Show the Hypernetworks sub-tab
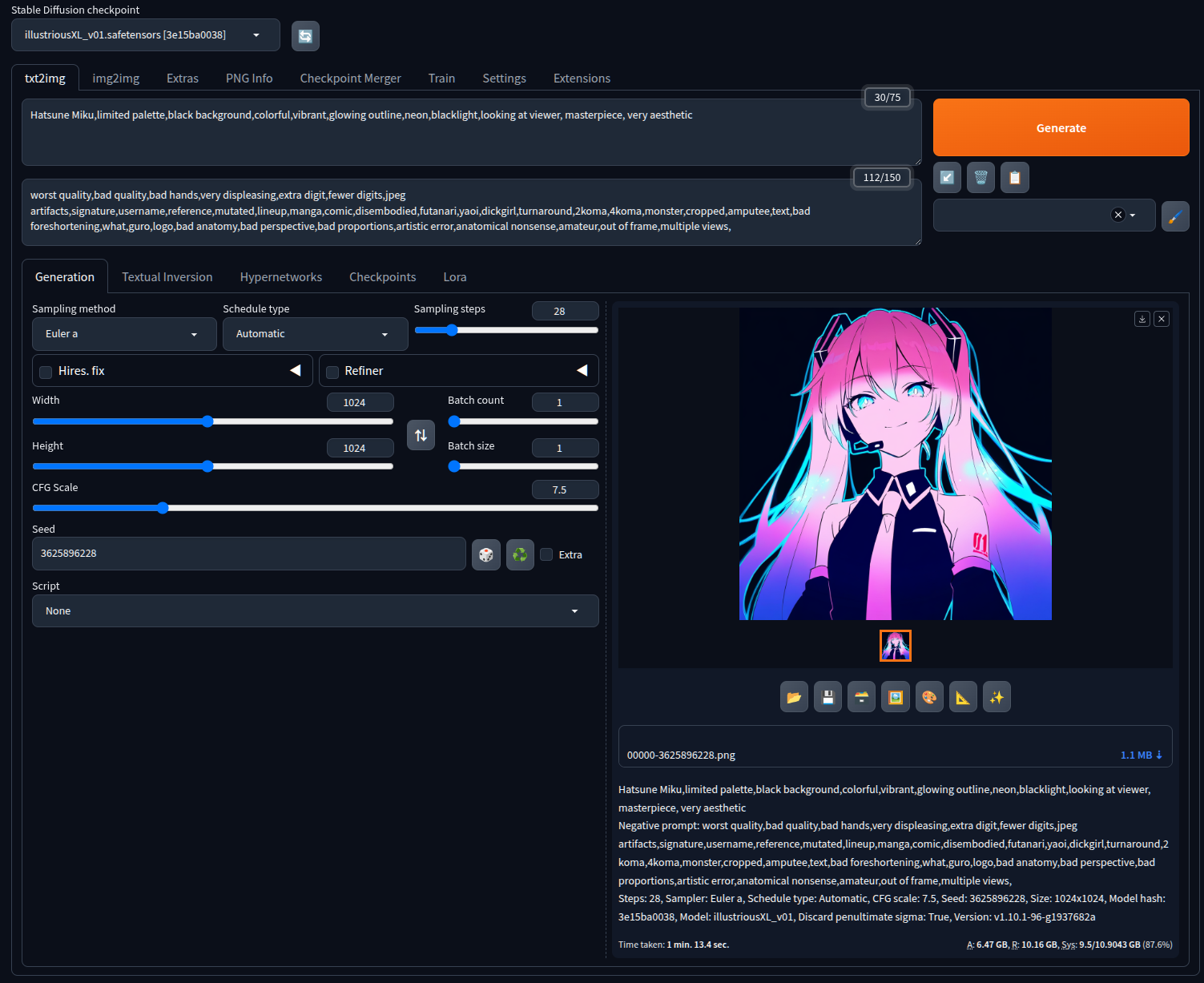 click(281, 277)
